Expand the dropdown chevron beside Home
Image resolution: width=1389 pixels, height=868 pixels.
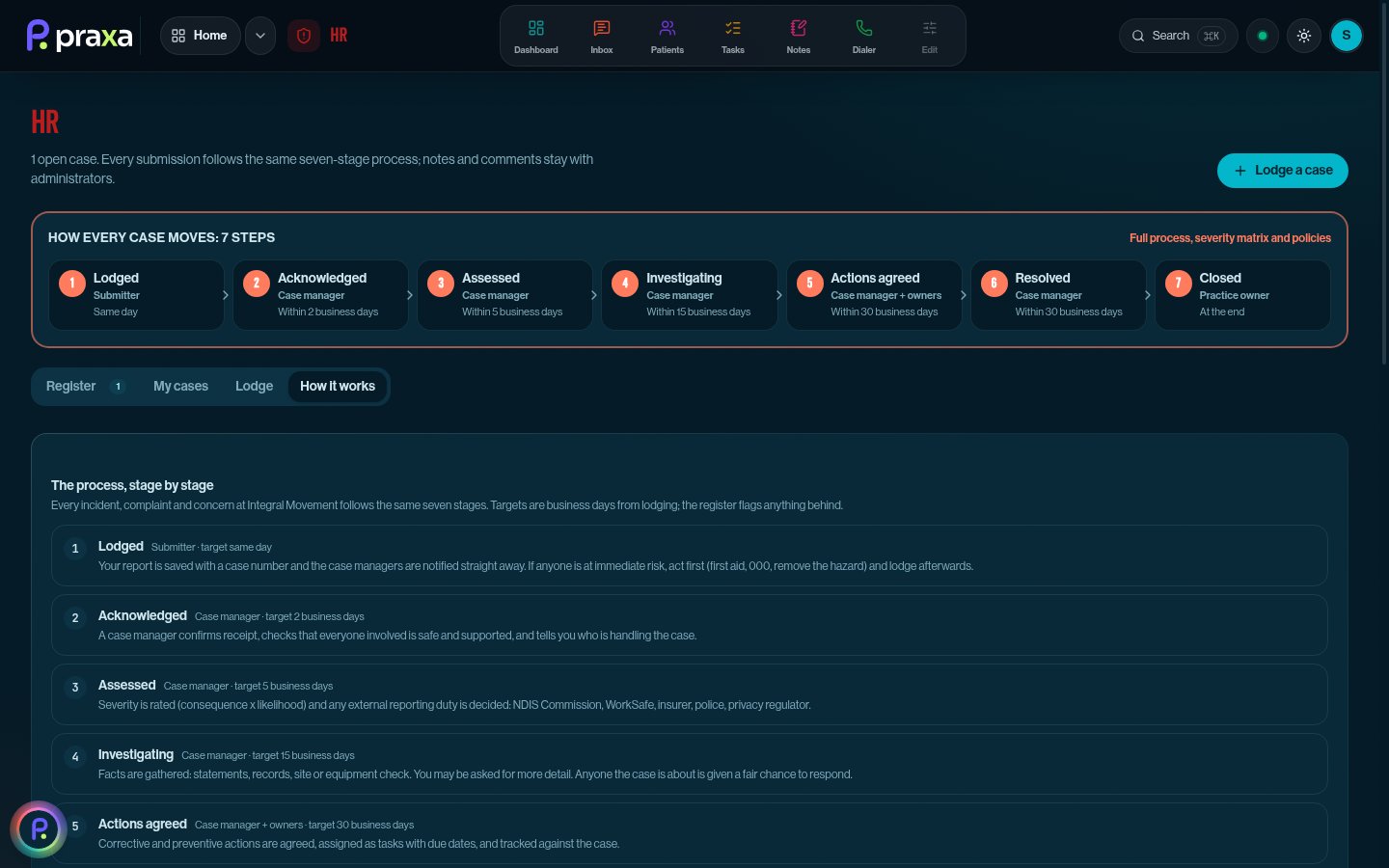(260, 36)
